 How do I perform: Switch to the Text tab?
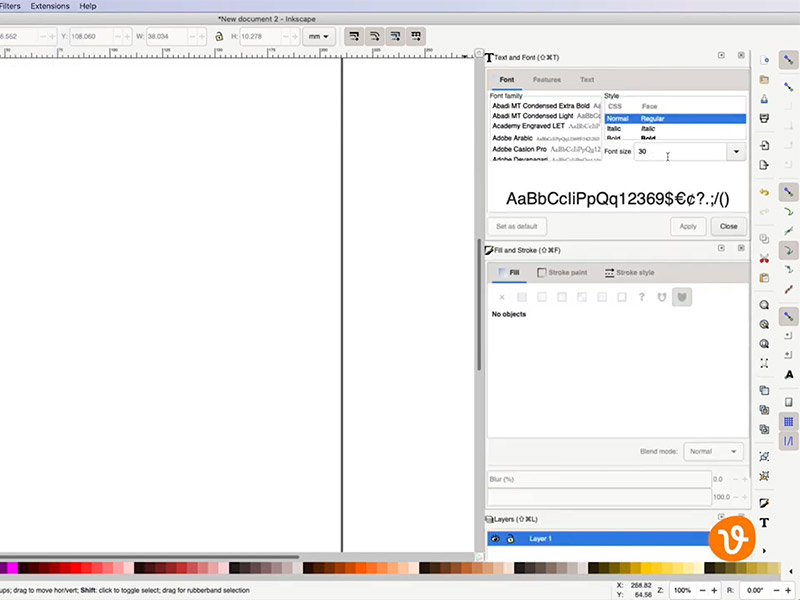pos(587,80)
